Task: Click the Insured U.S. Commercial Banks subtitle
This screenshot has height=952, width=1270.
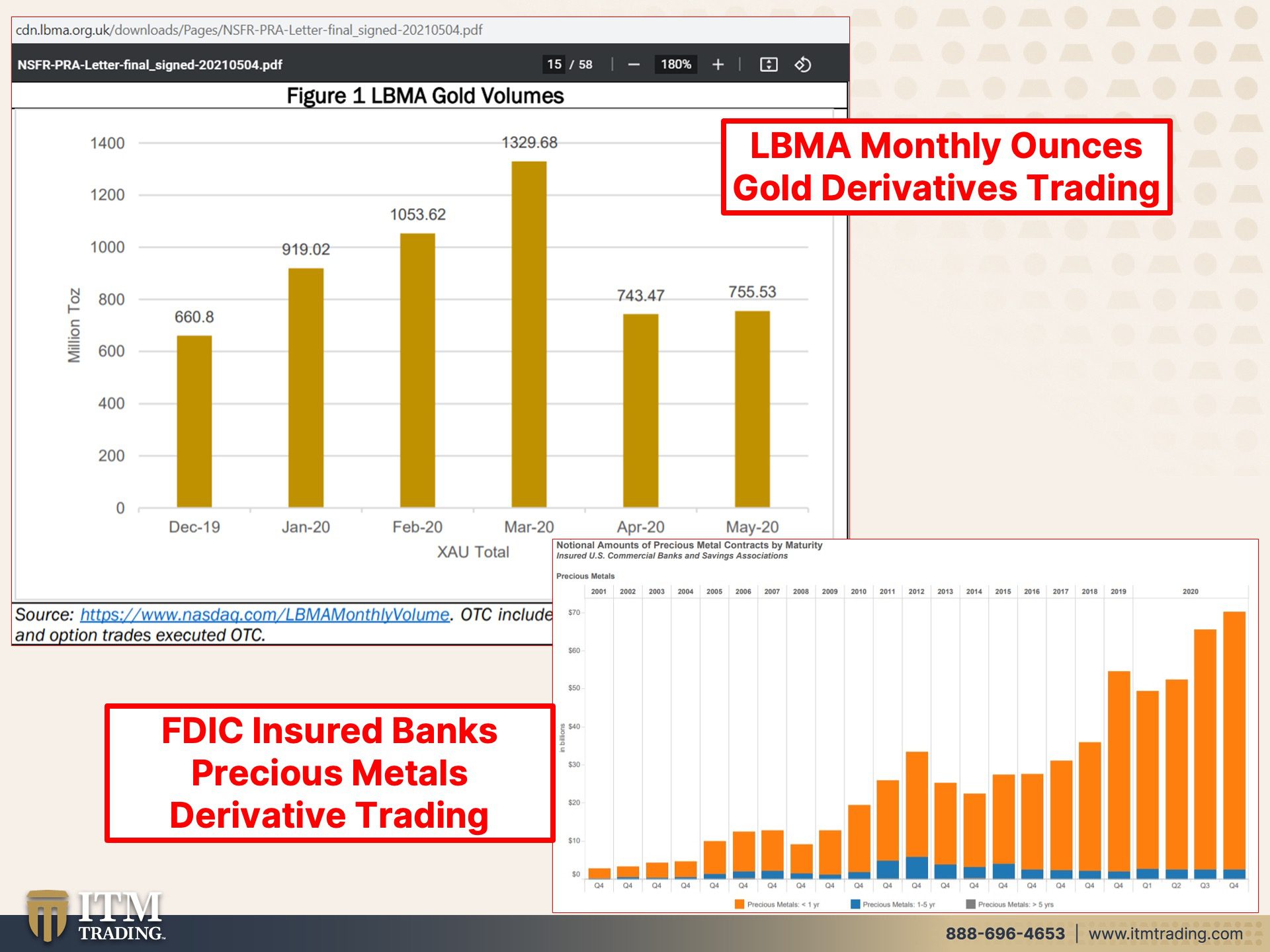Action: tap(672, 555)
